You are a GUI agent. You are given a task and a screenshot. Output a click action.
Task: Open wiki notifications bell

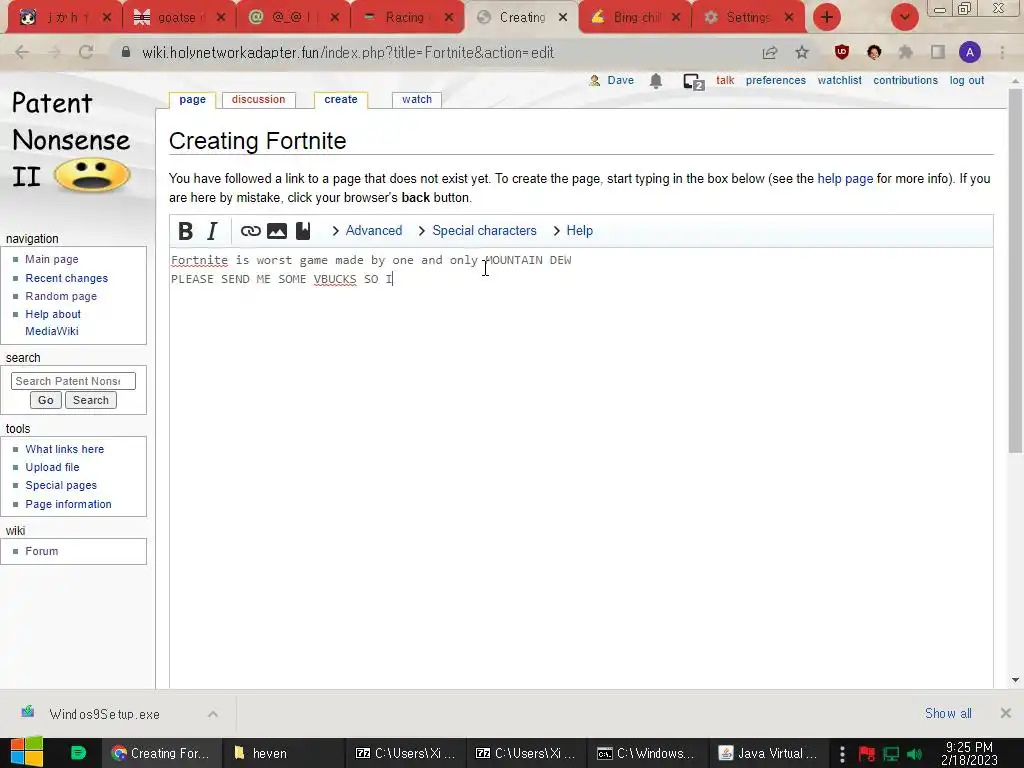click(x=656, y=80)
